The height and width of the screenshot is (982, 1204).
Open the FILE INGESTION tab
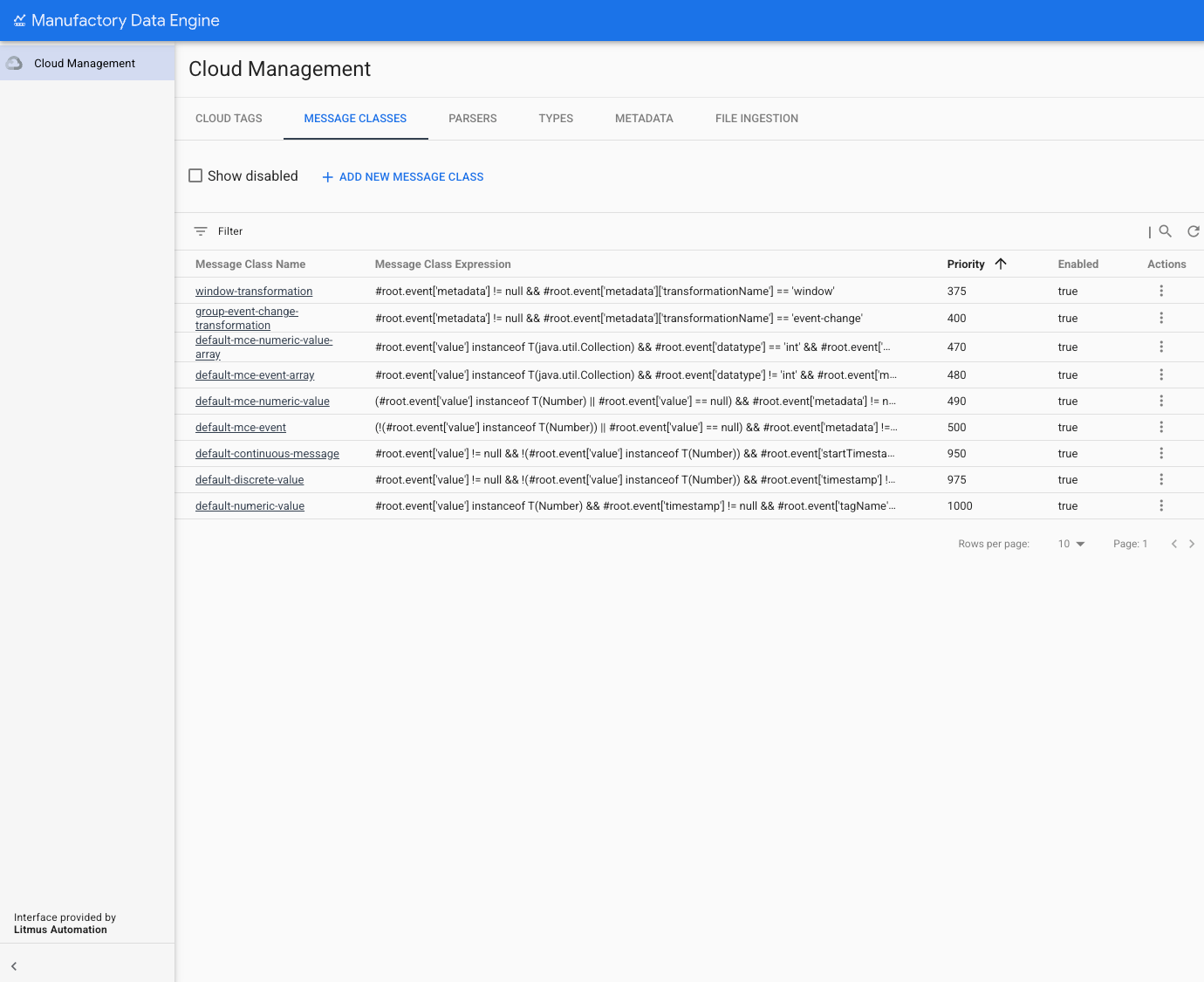756,118
